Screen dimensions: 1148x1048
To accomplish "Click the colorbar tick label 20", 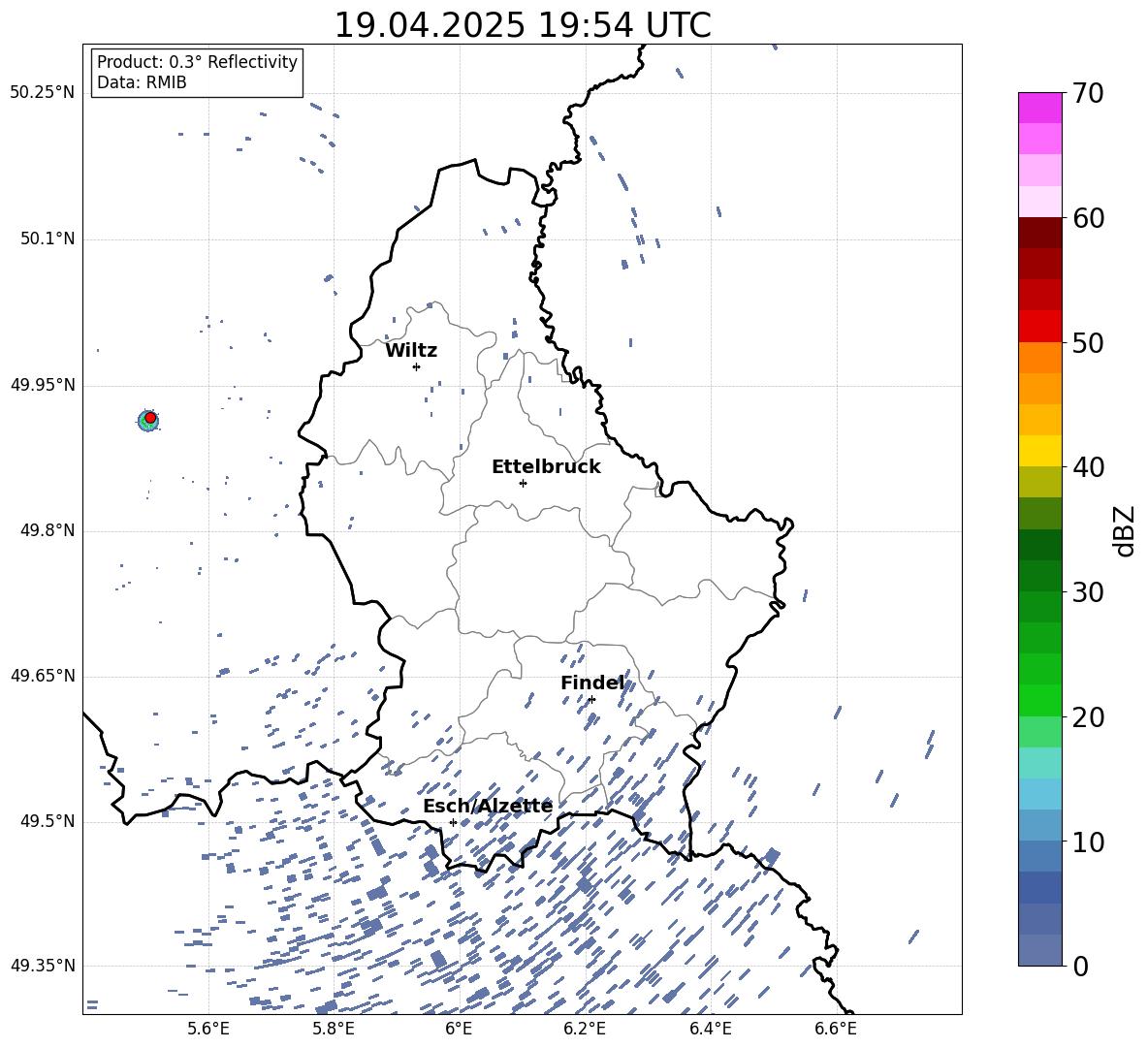I will pos(1088,716).
